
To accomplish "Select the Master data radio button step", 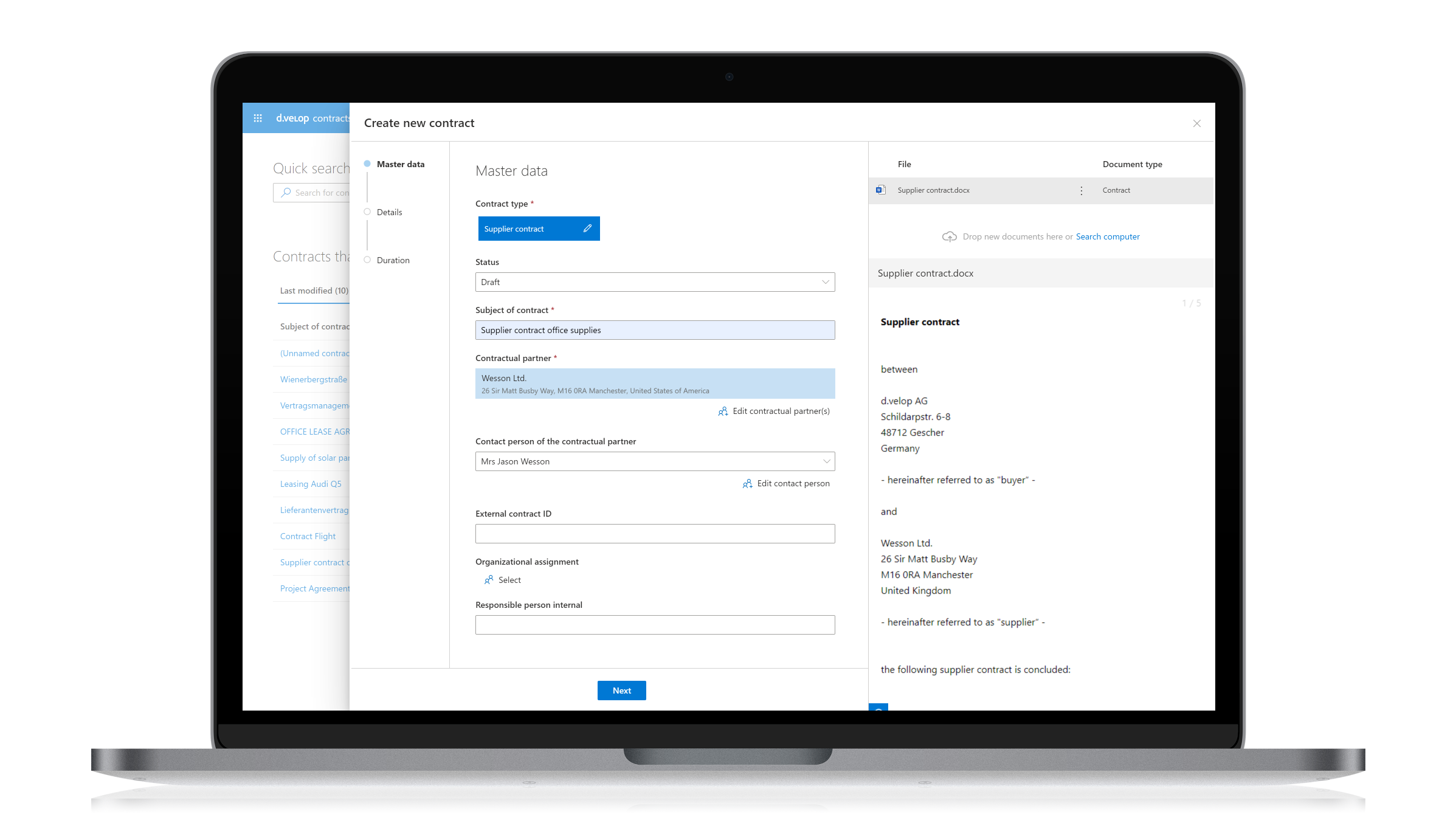I will (x=367, y=164).
